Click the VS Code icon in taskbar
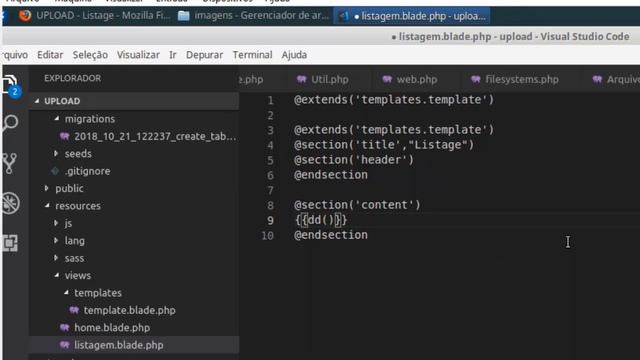The width and height of the screenshot is (640, 360). point(344,16)
